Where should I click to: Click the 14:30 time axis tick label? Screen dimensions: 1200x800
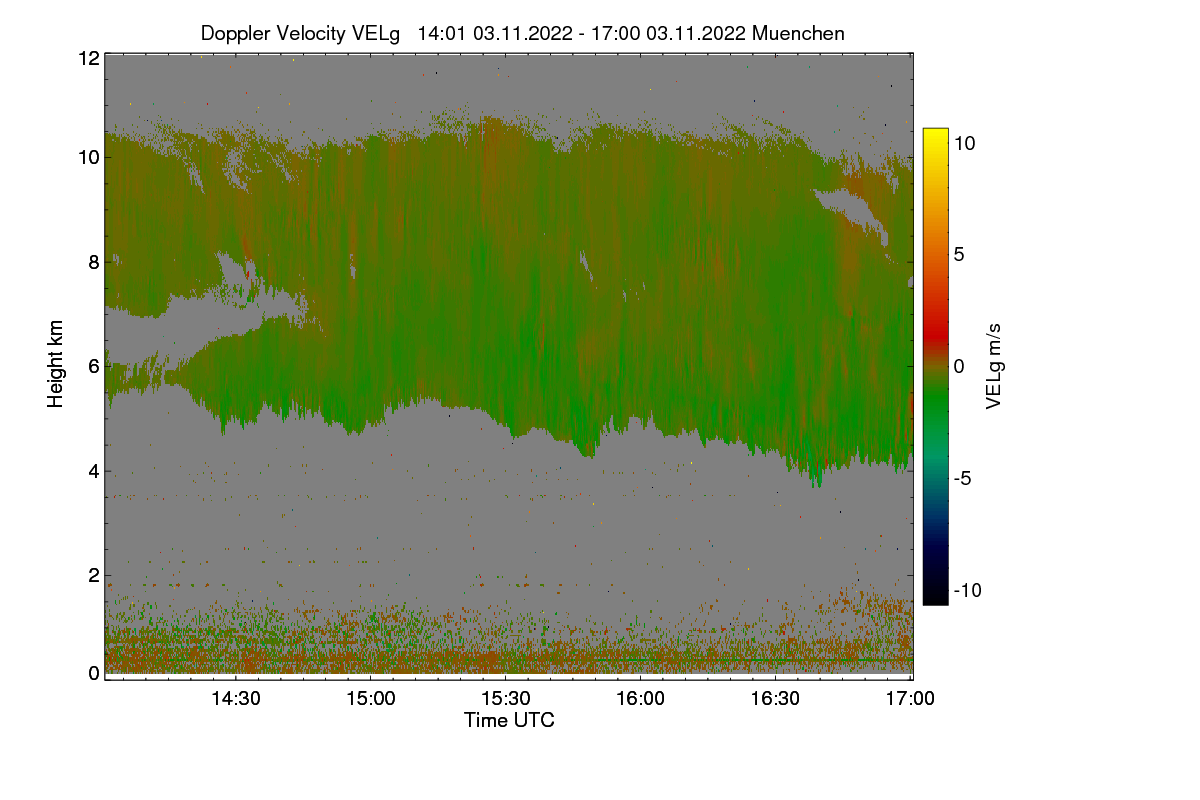(234, 699)
